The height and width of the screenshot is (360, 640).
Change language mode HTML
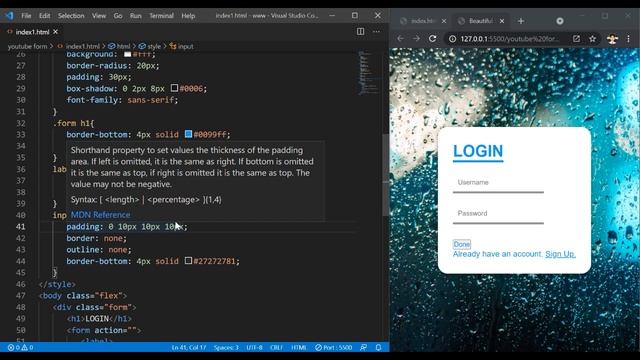click(x=299, y=348)
